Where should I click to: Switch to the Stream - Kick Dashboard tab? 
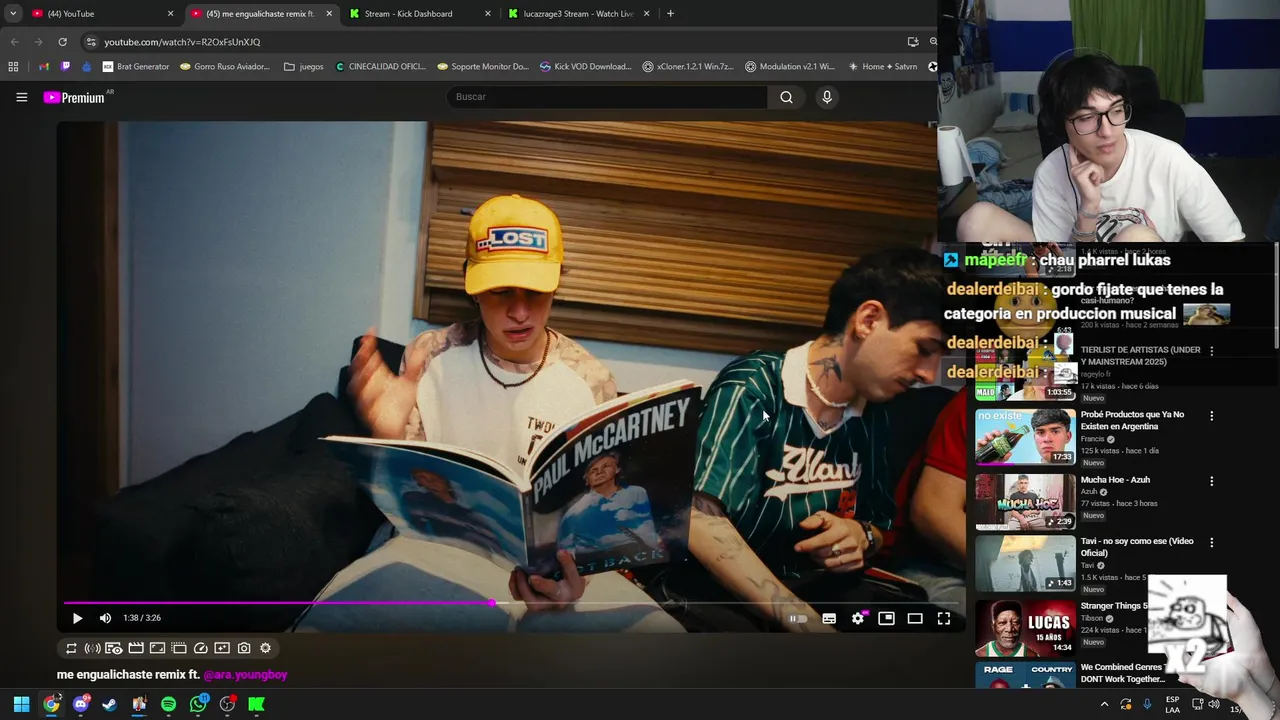(x=418, y=14)
